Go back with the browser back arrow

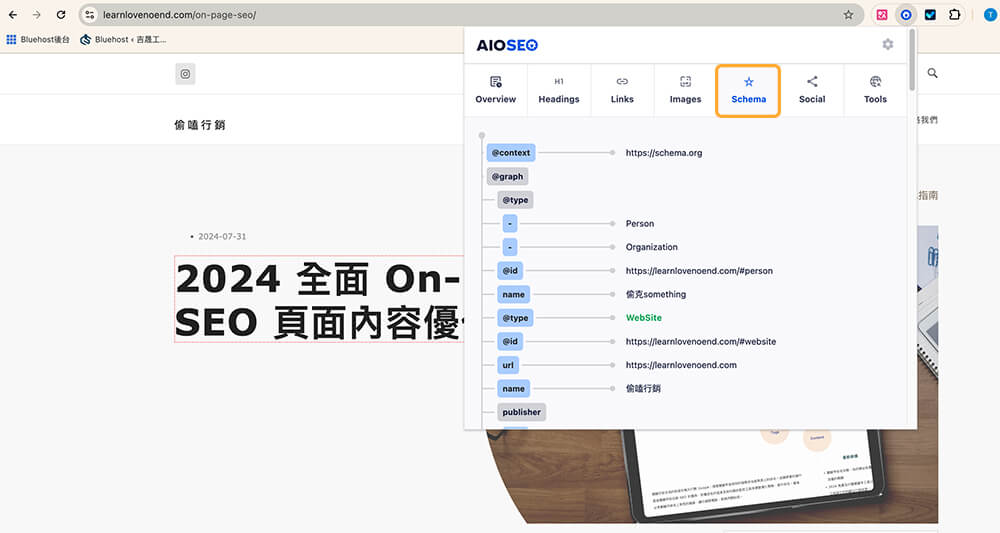[13, 15]
